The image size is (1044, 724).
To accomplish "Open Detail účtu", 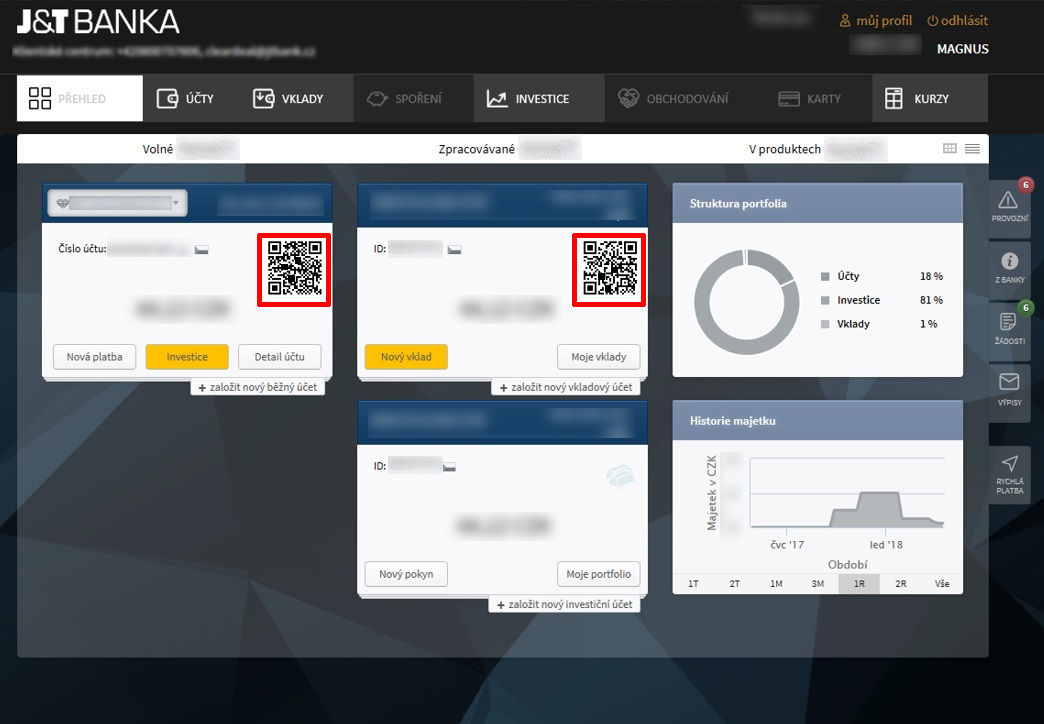I will [280, 357].
